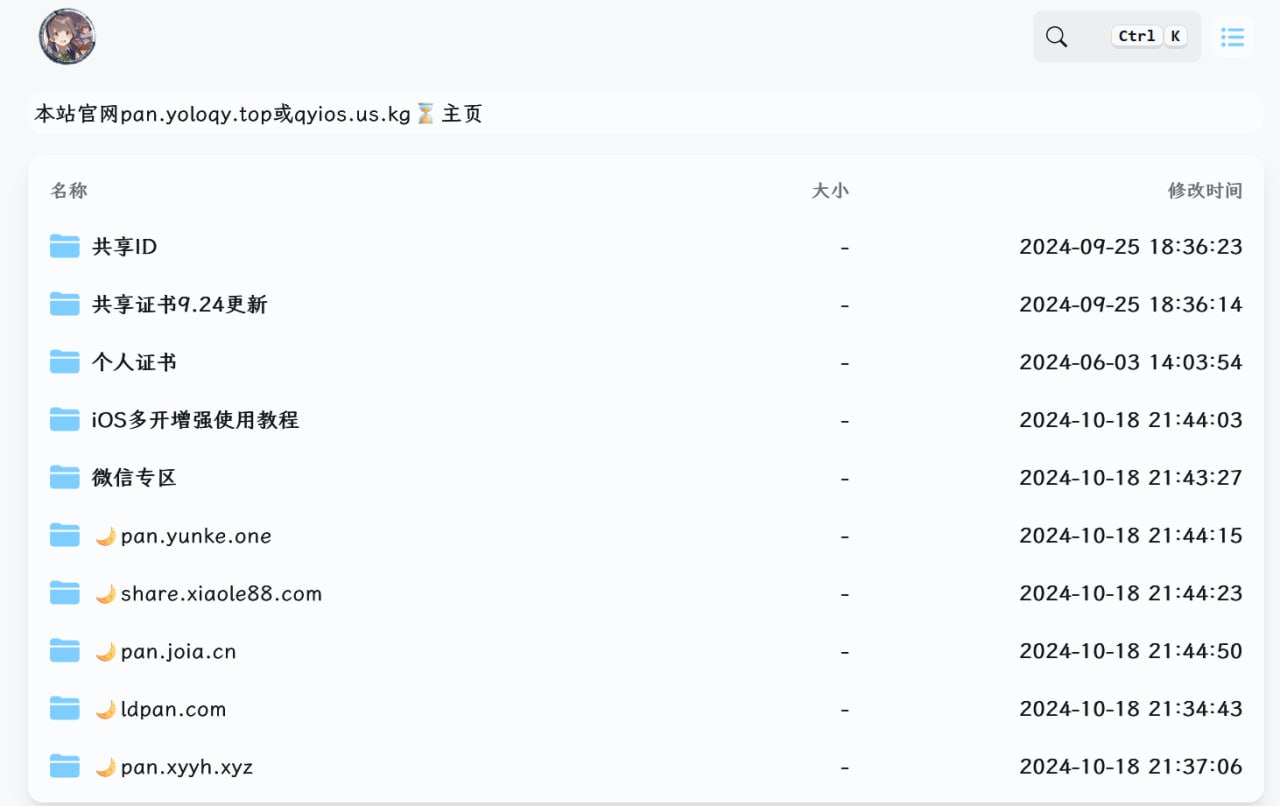Viewport: 1280px width, 806px height.
Task: Click folder icon of pan.joia.cn
Action: [65, 652]
